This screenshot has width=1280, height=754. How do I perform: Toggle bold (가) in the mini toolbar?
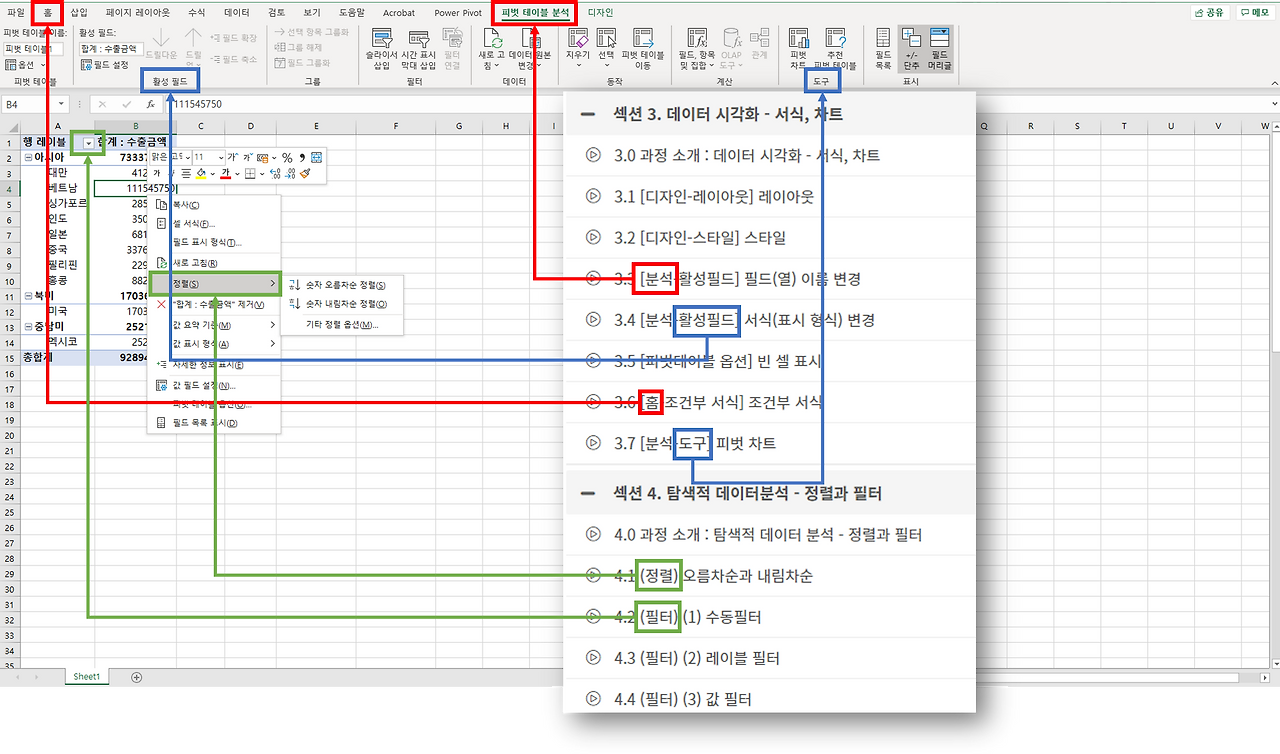[157, 173]
